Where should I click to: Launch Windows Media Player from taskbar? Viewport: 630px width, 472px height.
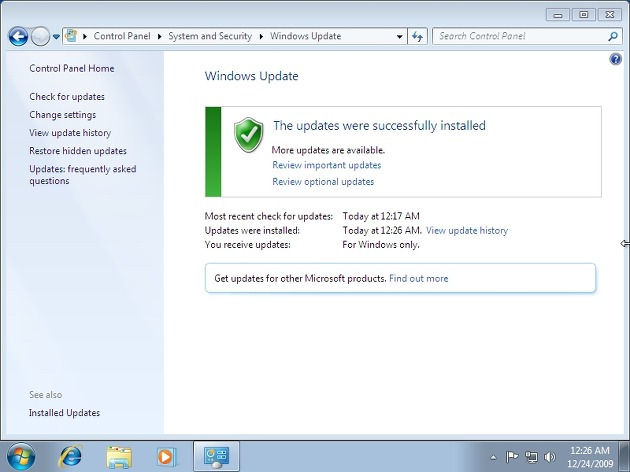[x=167, y=457]
